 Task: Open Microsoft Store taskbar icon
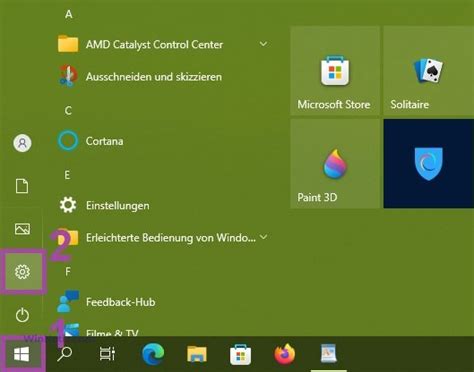click(240, 354)
